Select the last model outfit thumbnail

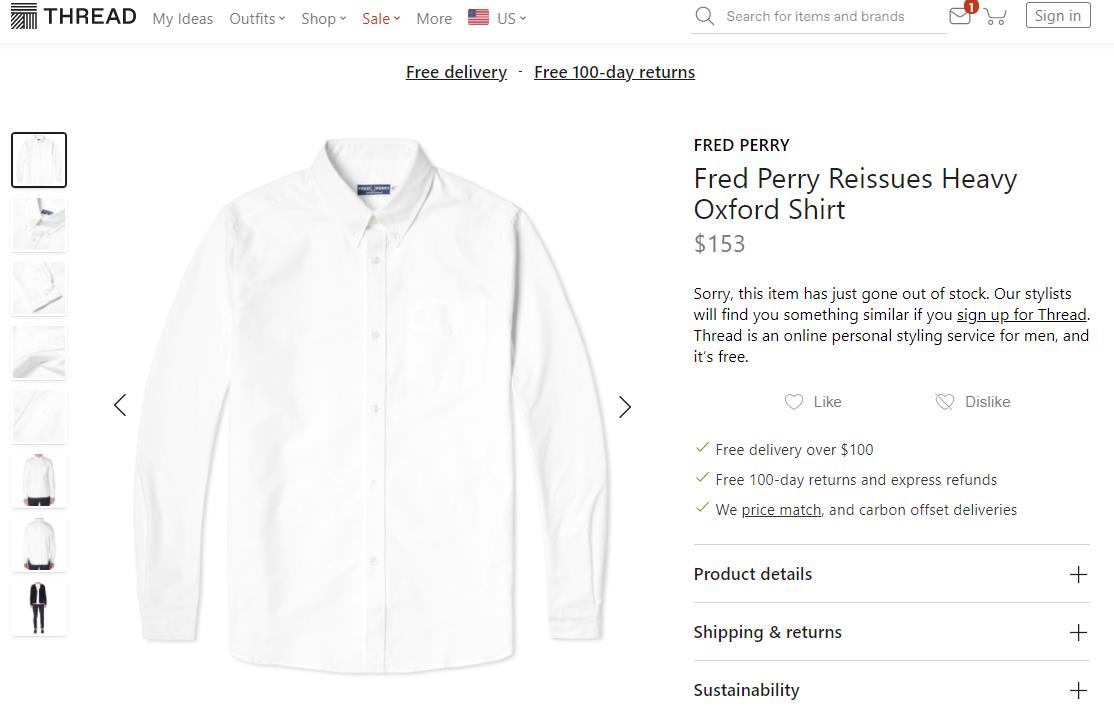pos(39,608)
